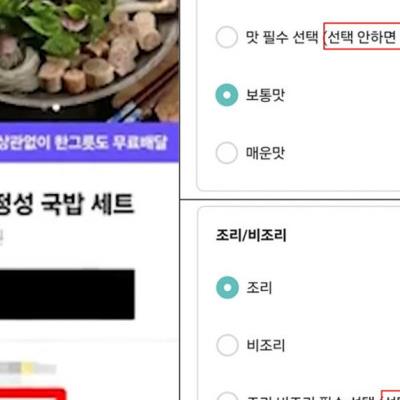Click the 보통맛 text label
Screen dimensions: 400x400
coord(265,95)
